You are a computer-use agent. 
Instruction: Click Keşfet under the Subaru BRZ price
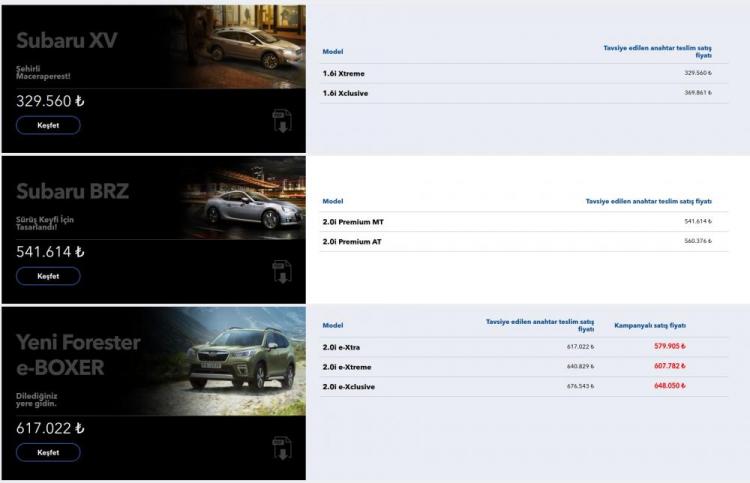[x=48, y=276]
